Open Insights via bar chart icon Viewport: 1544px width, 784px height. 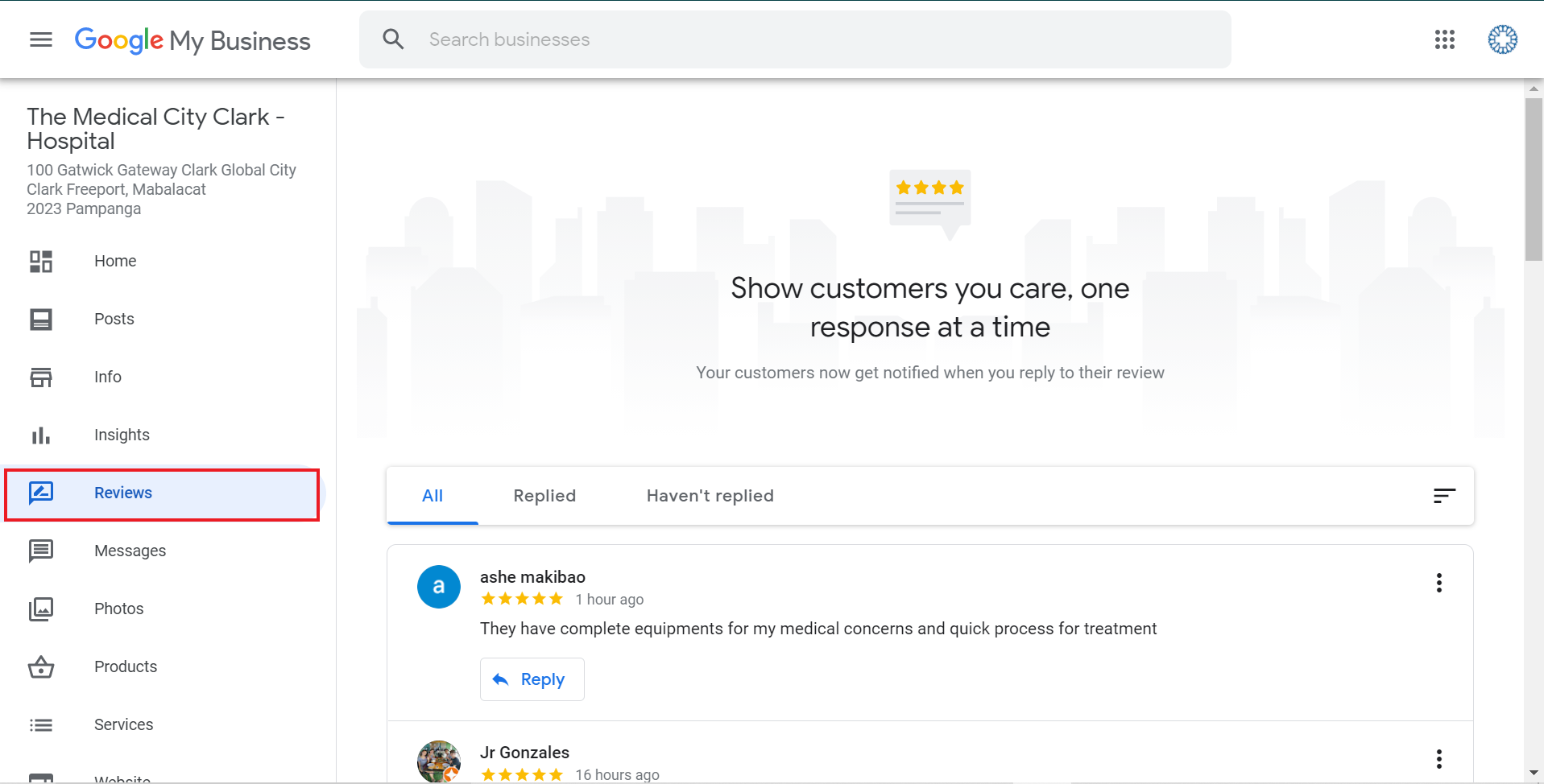[x=41, y=435]
